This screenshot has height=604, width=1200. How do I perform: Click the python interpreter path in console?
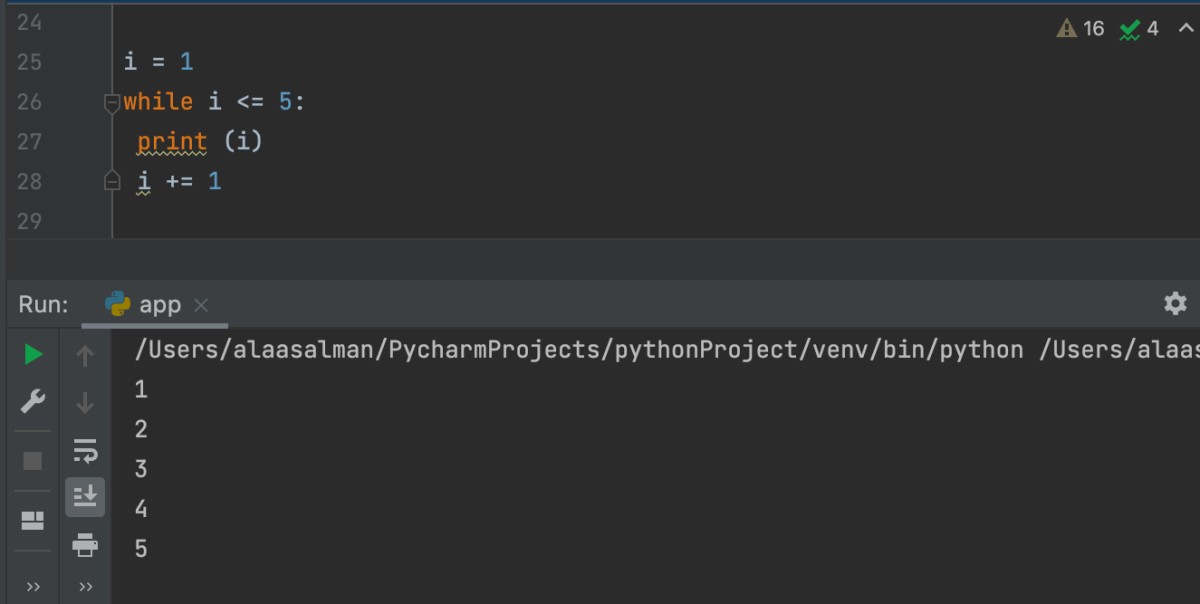[x=579, y=350]
